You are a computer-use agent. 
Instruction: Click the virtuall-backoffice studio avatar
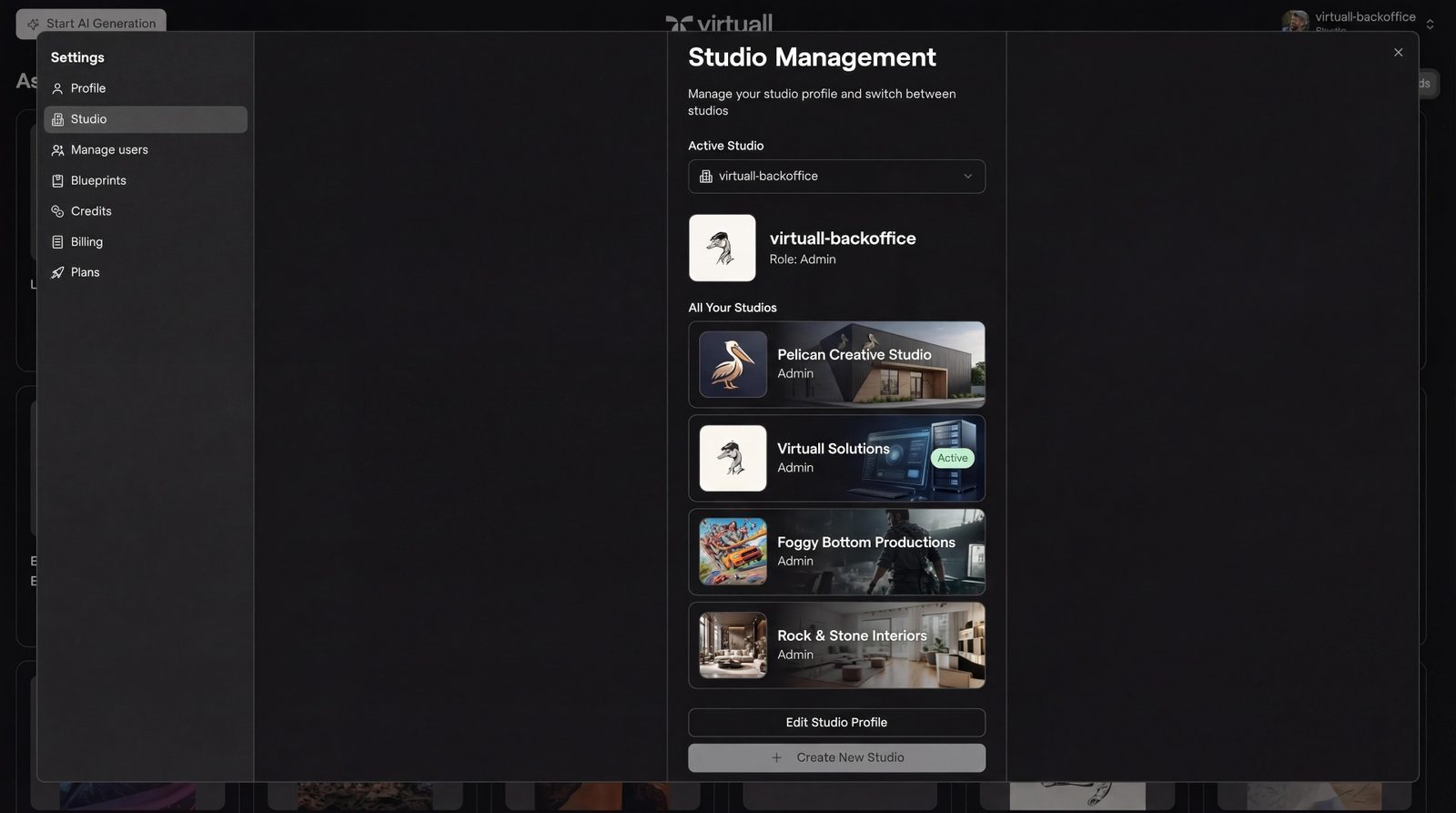pyautogui.click(x=722, y=248)
